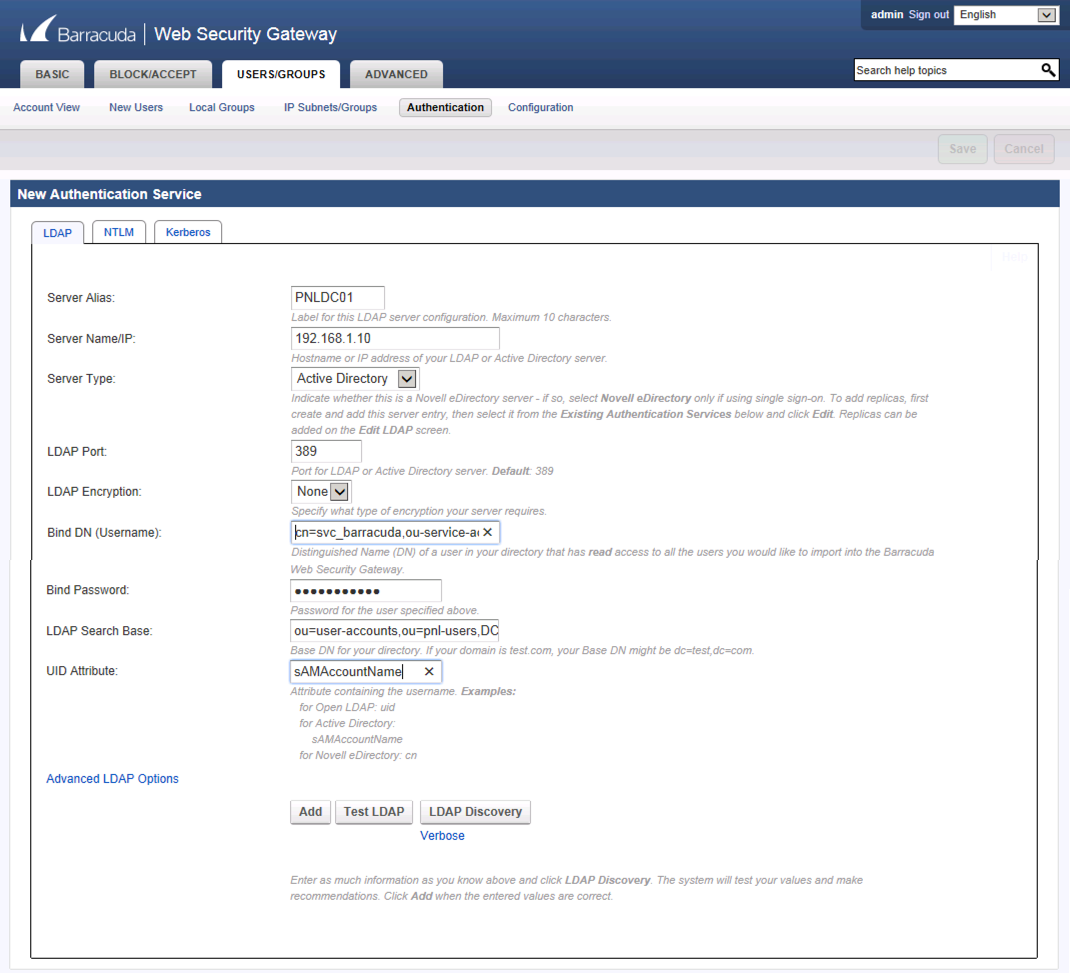Click the search magnifier icon
Screen dimensions: 1070x973
pyautogui.click(x=1048, y=70)
